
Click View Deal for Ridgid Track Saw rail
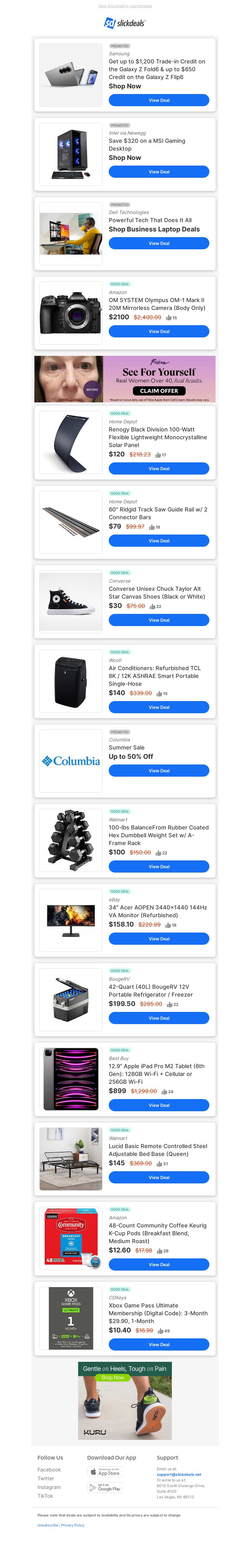159,540
